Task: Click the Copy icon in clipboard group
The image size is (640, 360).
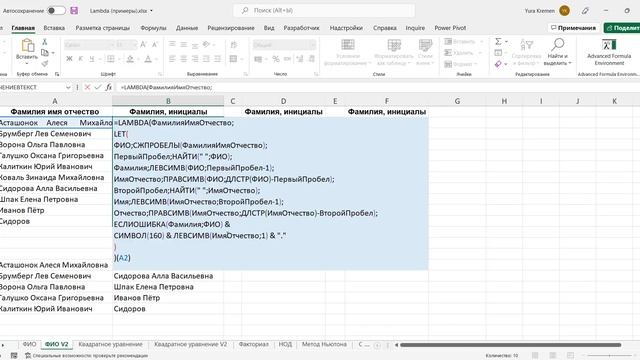Action: tap(45, 52)
